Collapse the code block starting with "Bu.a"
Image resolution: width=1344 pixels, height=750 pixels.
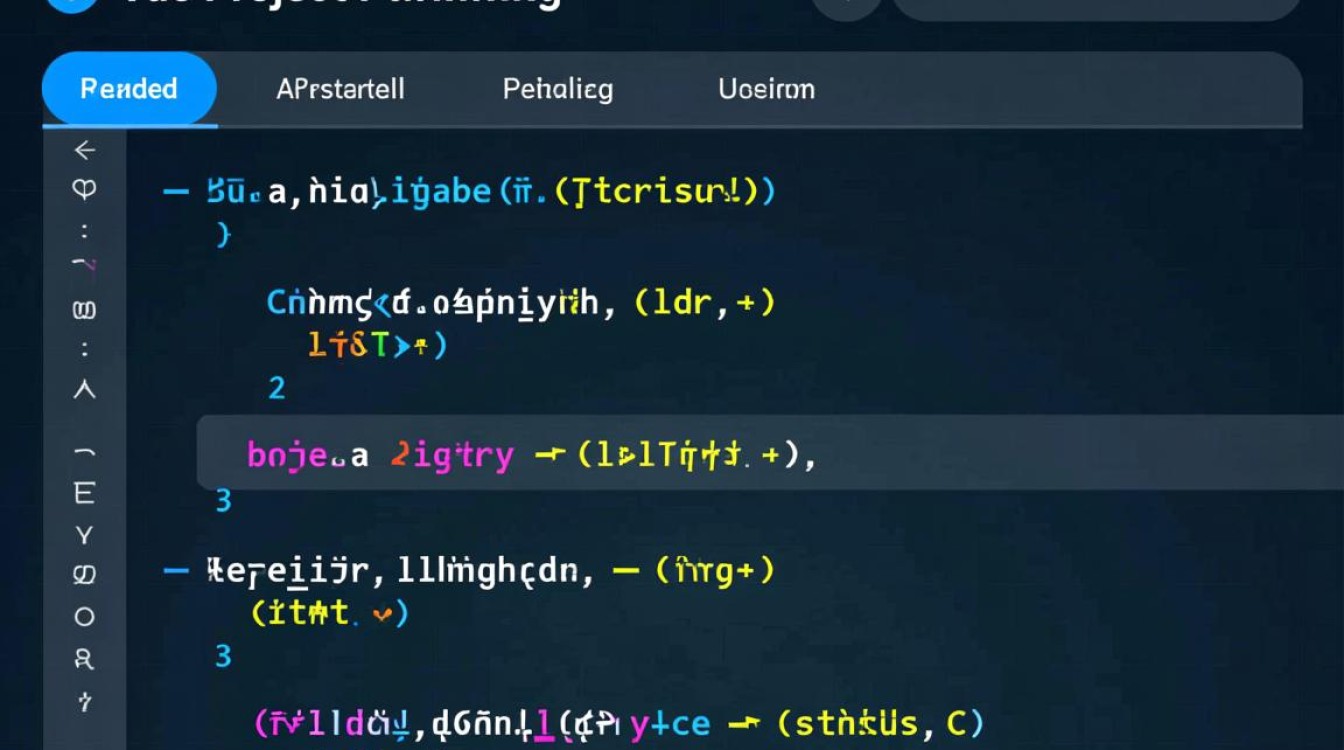pos(176,190)
